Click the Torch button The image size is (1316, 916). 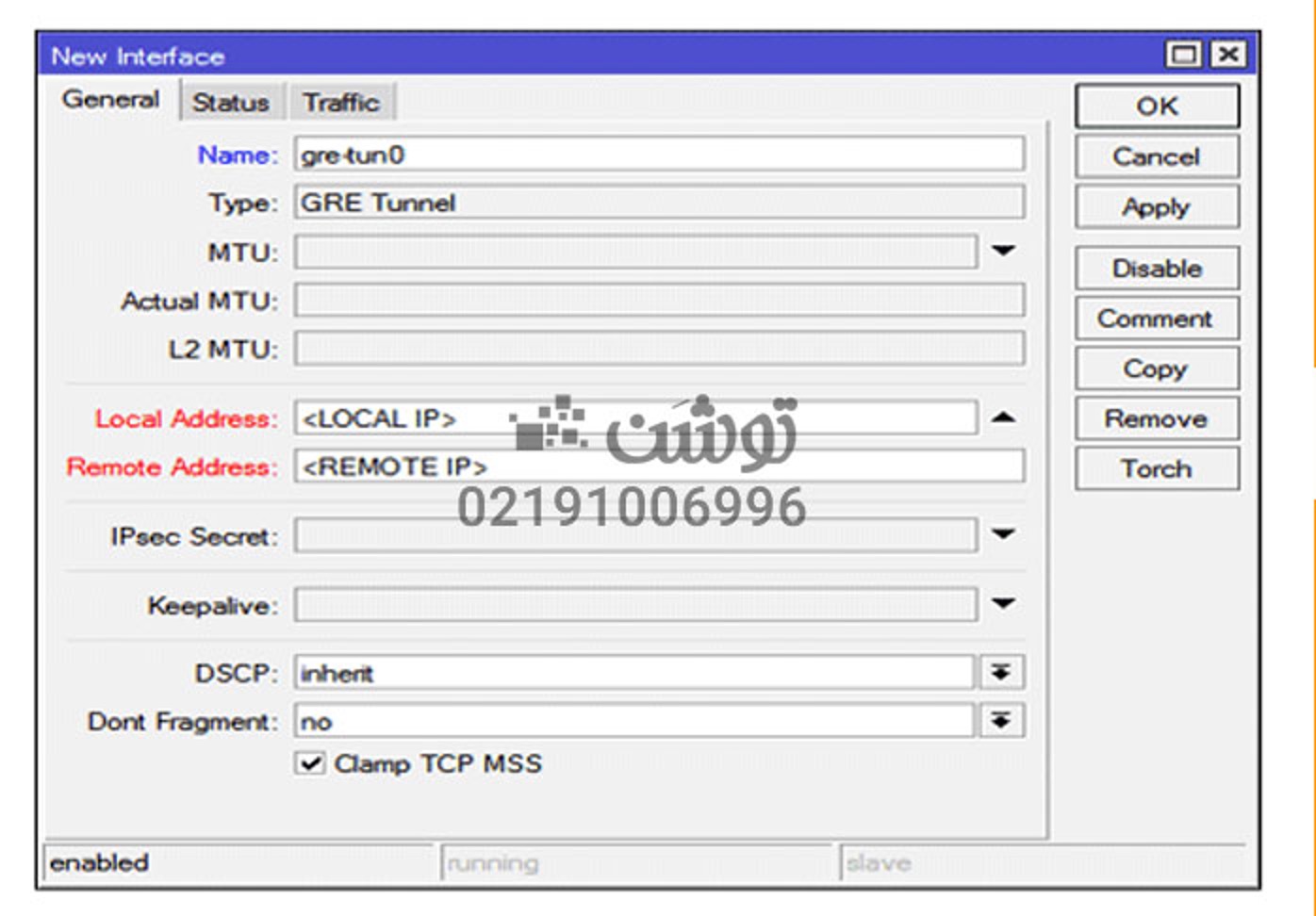coord(1156,468)
